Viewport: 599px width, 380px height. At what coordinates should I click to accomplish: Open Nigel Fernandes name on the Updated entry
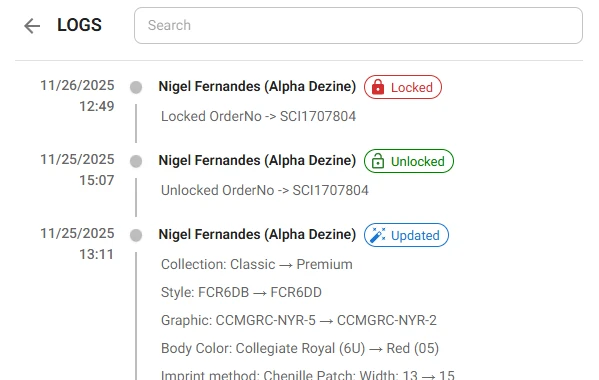click(x=257, y=235)
